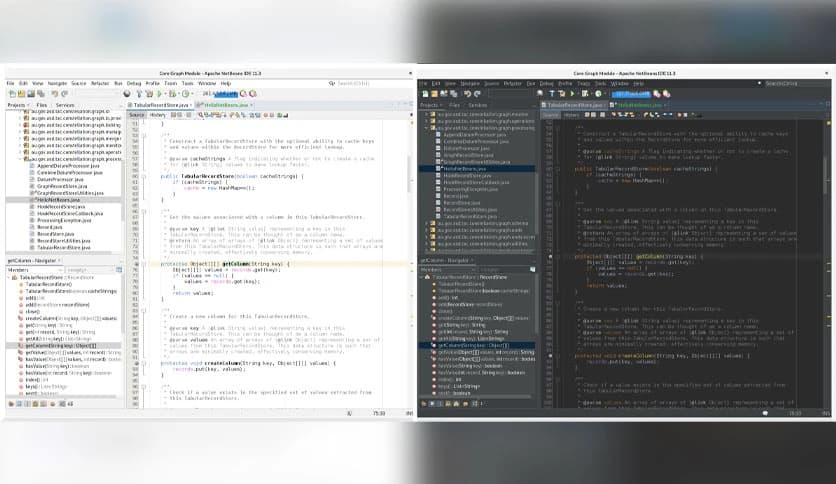
Task: Click Save All icon in dark window toolbar
Action: point(453,94)
